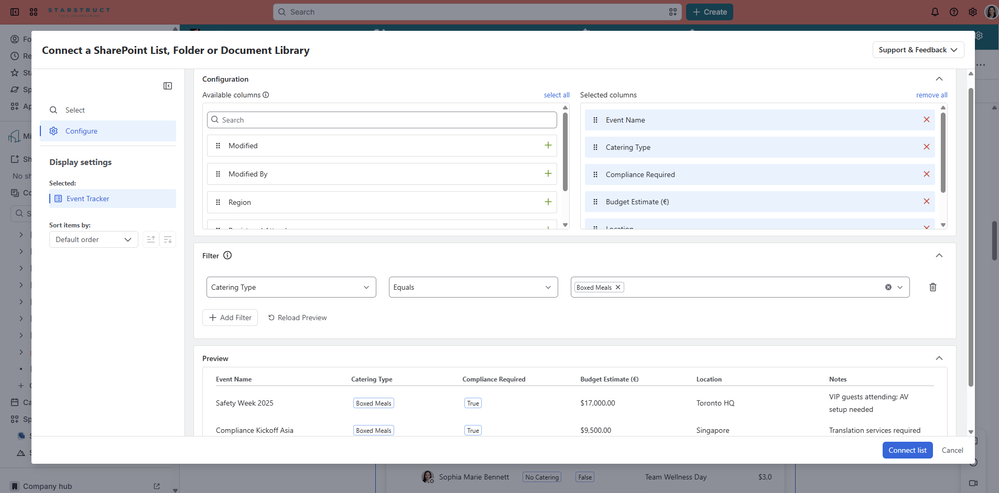
Task: Click the Create button in top bar
Action: coord(709,11)
